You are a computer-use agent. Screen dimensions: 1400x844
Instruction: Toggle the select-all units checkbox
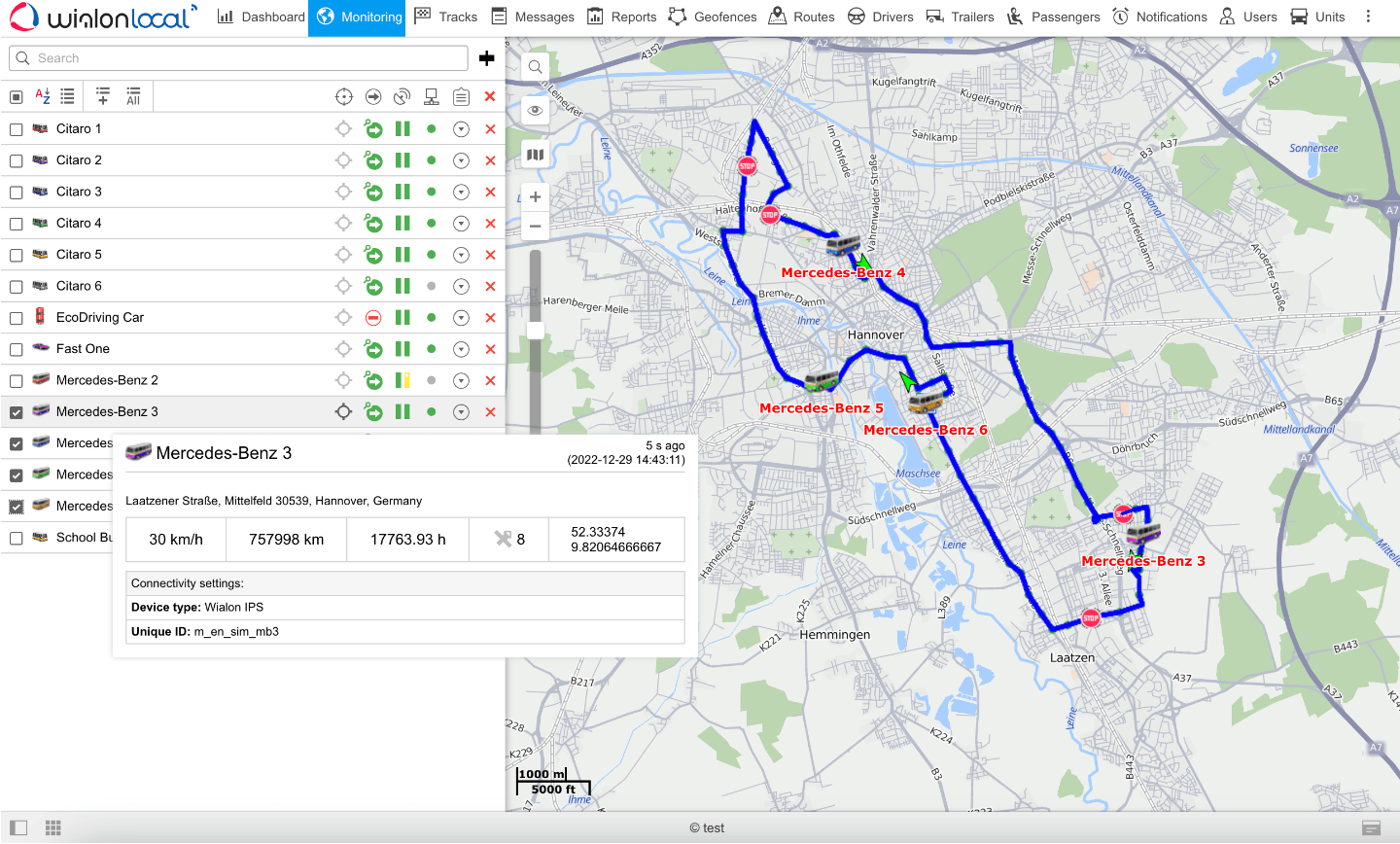tap(16, 96)
